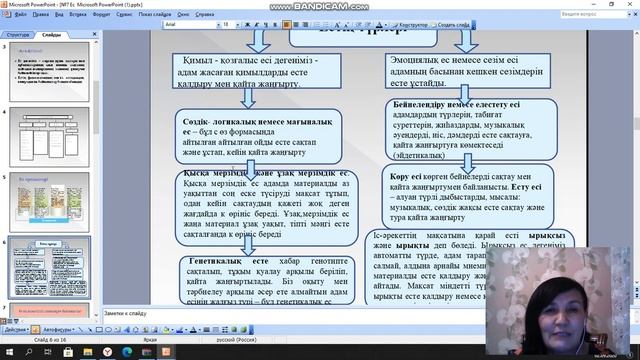Decrease the font size
The image size is (640, 360).
click(x=347, y=25)
